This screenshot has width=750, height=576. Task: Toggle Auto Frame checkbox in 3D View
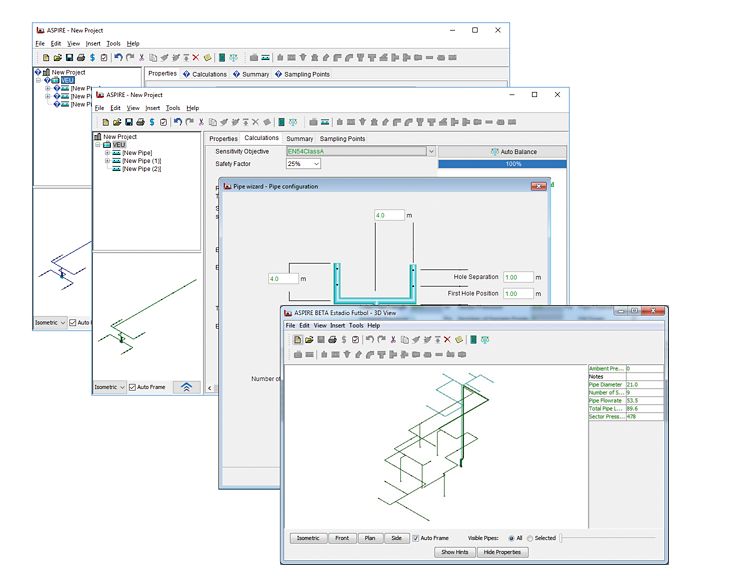click(416, 538)
